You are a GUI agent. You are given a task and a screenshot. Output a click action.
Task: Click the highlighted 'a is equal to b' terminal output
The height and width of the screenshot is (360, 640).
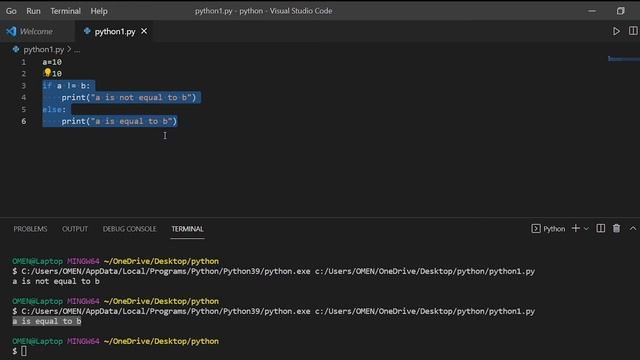(x=47, y=321)
